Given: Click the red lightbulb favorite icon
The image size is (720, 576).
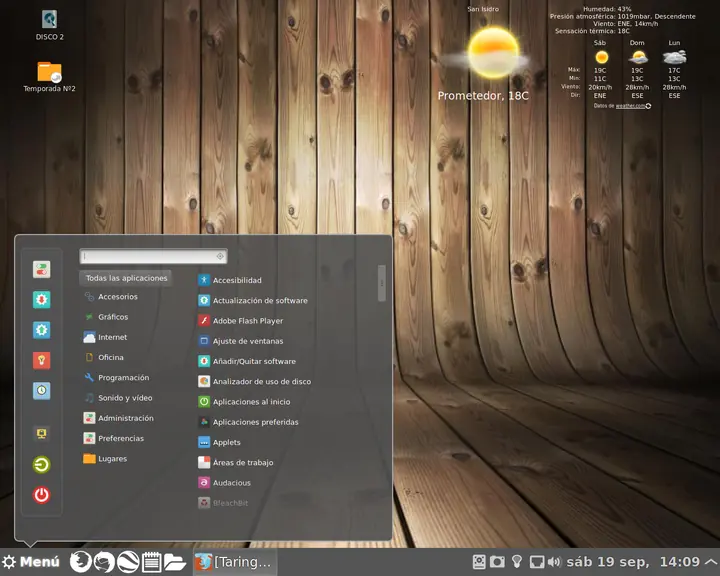Looking at the screenshot, I should [41, 361].
